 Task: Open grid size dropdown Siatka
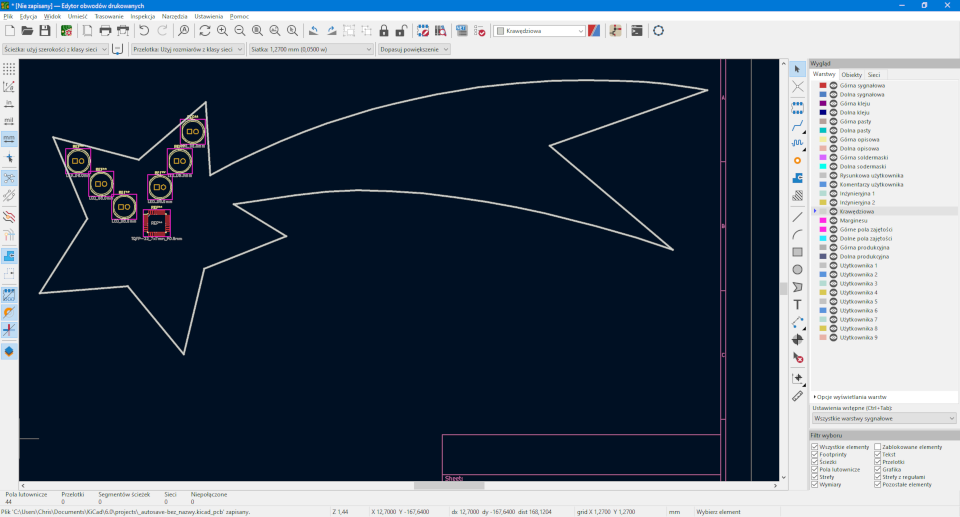(310, 49)
